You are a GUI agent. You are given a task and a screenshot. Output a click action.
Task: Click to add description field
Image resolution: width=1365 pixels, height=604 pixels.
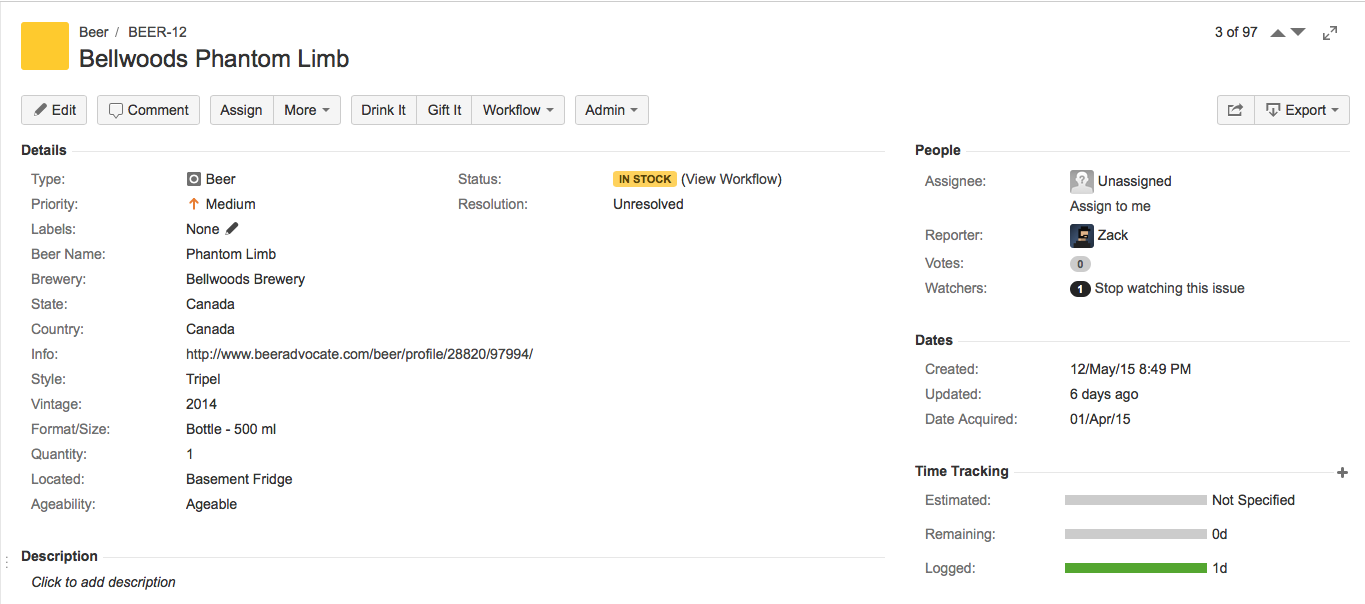click(103, 582)
